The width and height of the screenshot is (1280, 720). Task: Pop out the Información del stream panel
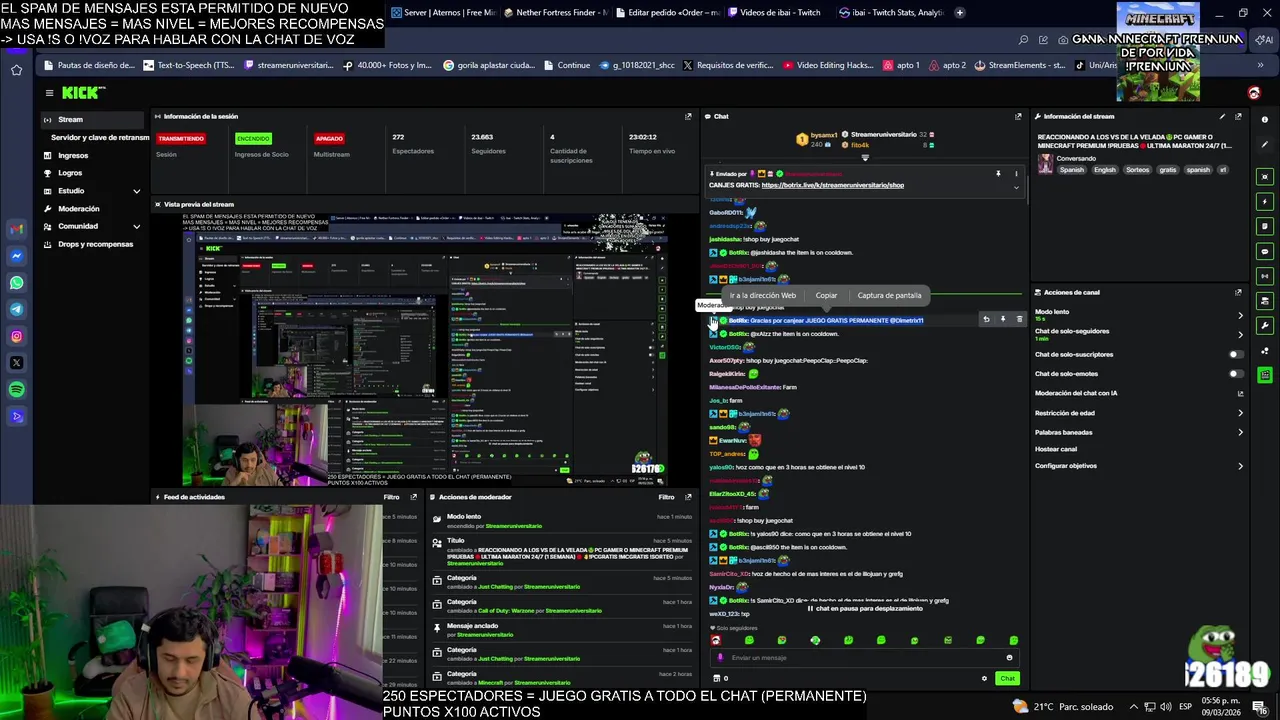click(x=1238, y=116)
